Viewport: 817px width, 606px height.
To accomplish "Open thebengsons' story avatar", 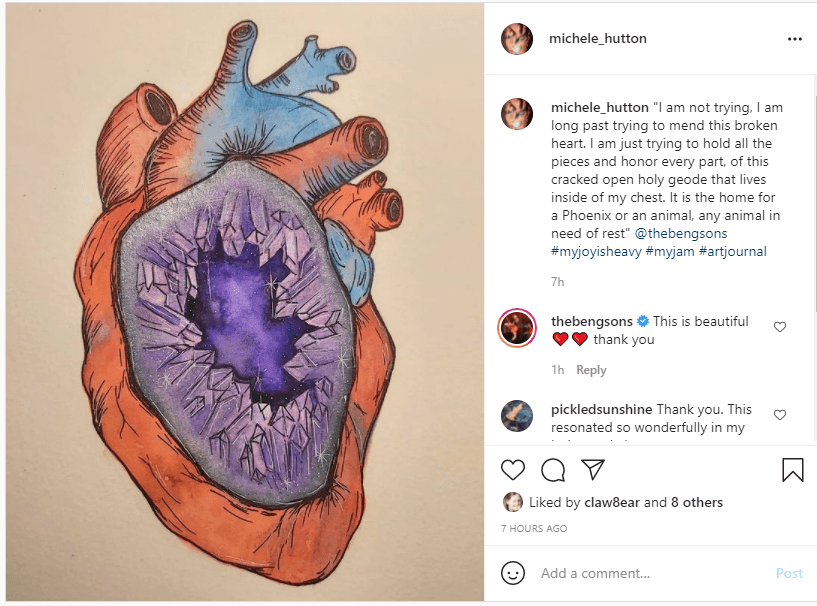I will click(517, 328).
